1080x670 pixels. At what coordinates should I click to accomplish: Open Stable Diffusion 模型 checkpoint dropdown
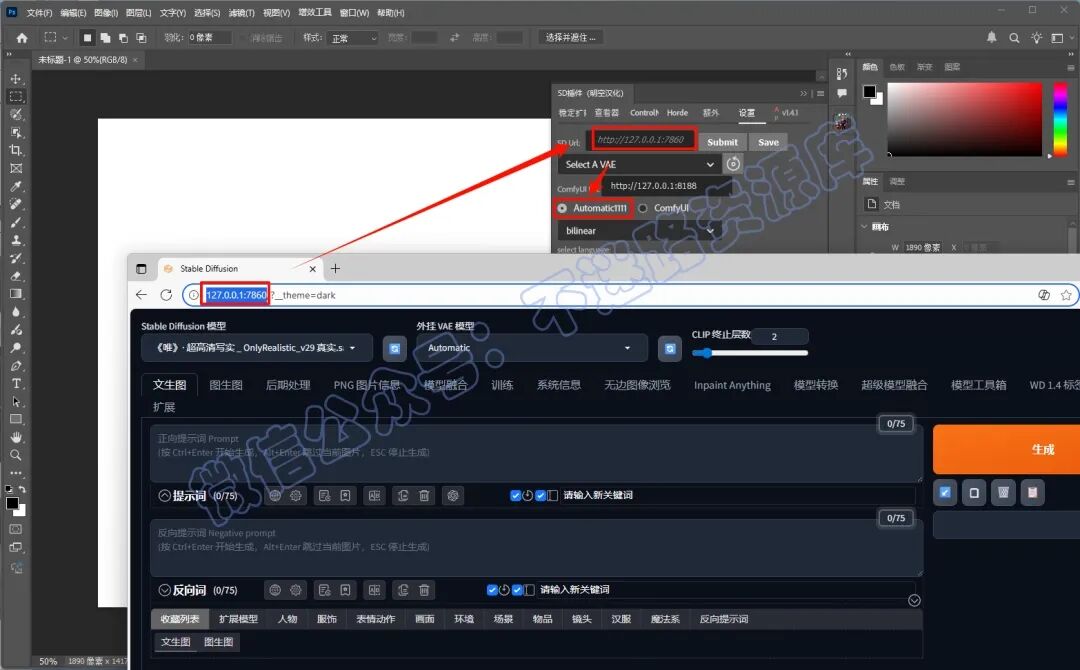tap(257, 348)
